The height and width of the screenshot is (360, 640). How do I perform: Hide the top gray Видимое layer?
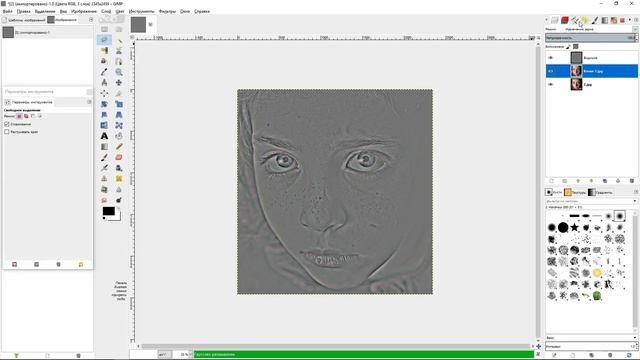point(551,58)
